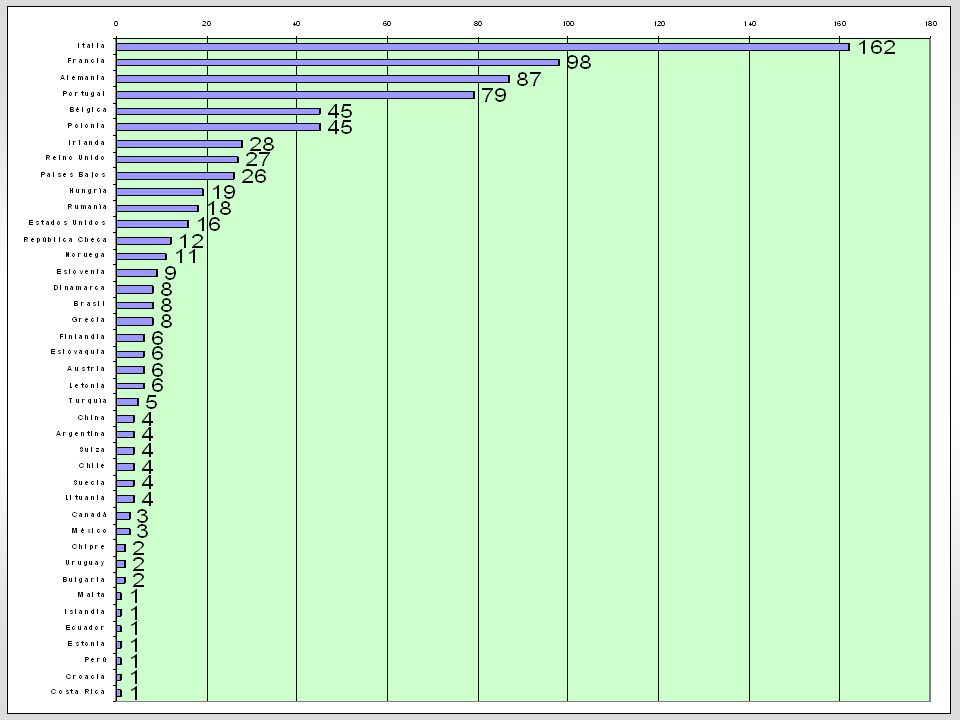Click the Brasil country label
Viewport: 960px width, 720px height.
pyautogui.click(x=89, y=304)
